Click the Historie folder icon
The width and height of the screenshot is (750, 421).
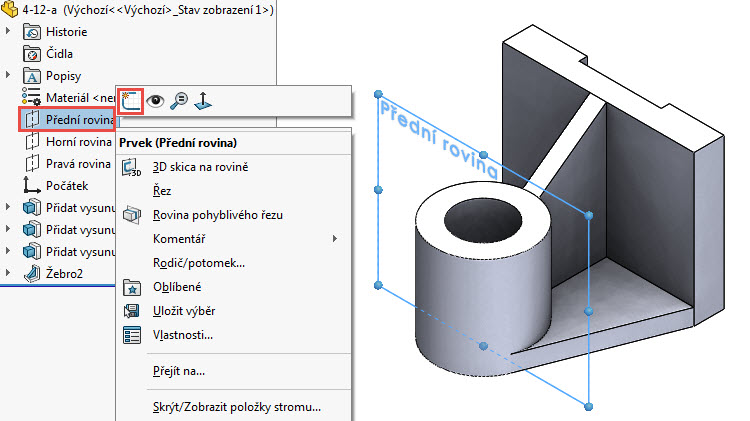[x=32, y=32]
